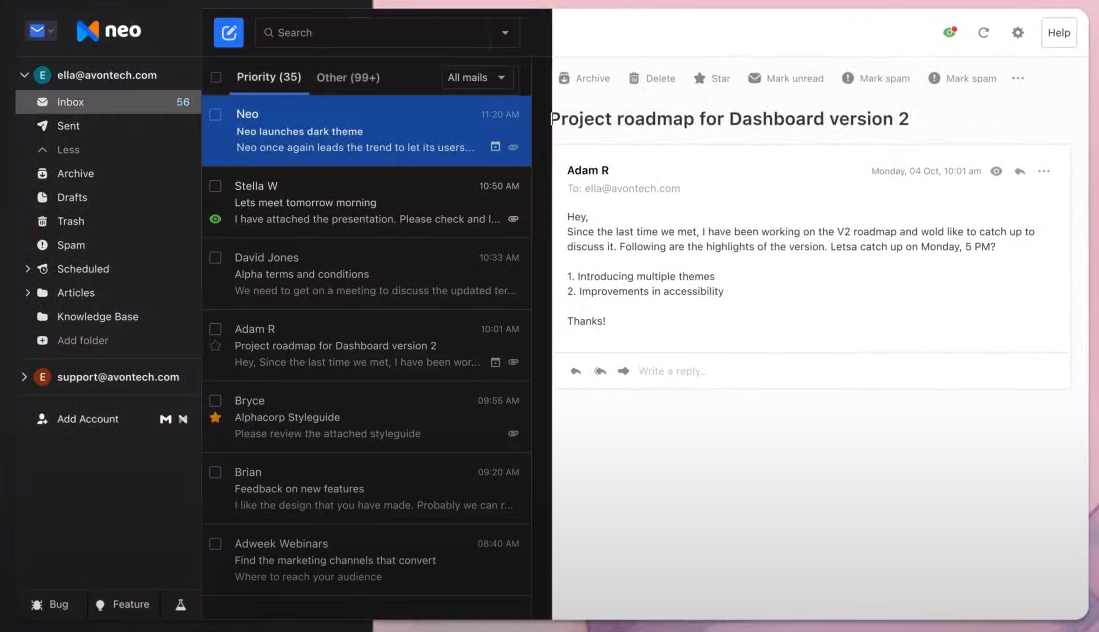Collapse the ella@avontech.com account section
Image resolution: width=1099 pixels, height=632 pixels.
[22, 74]
